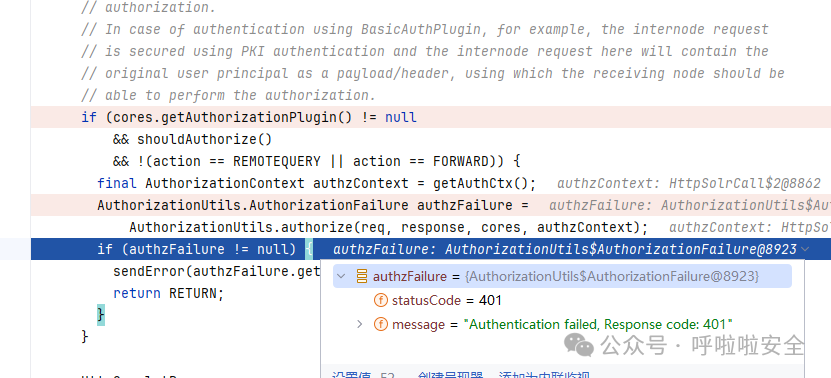This screenshot has width=831, height=378.
Task: Click the authzFailure object icon
Action: point(362,276)
